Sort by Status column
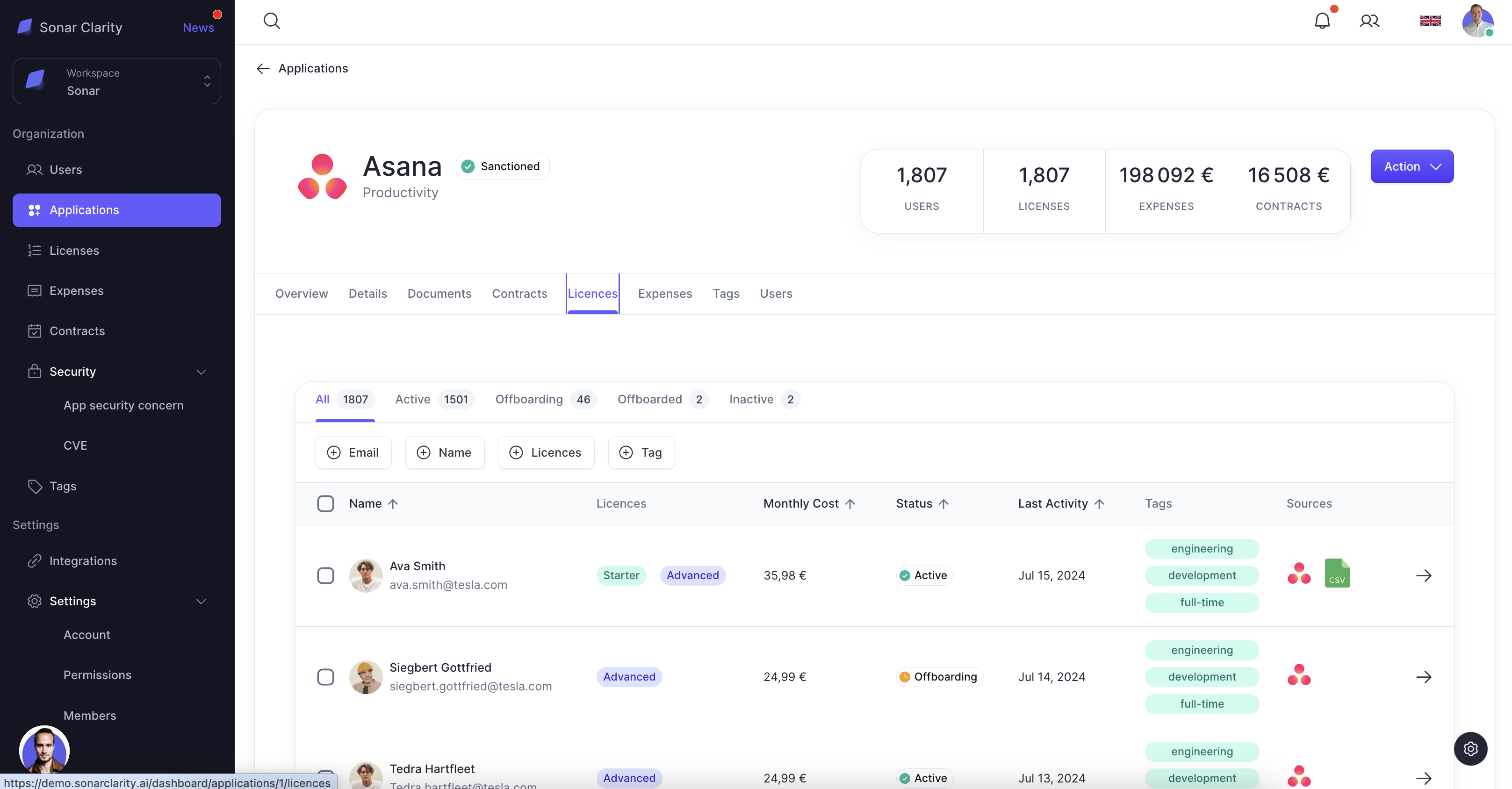1512x789 pixels. (922, 504)
